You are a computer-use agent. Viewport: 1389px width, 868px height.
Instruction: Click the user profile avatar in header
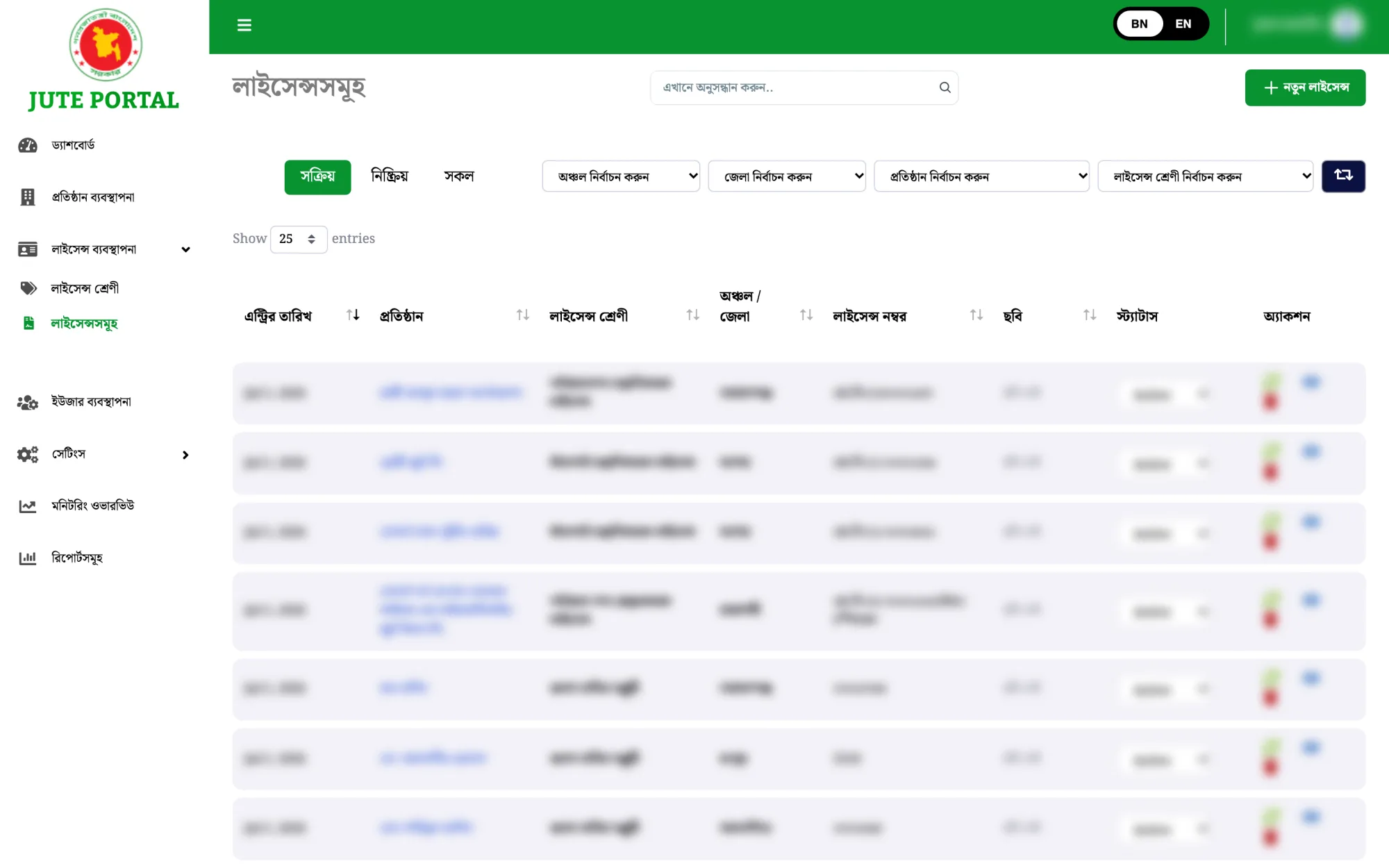coord(1346,25)
